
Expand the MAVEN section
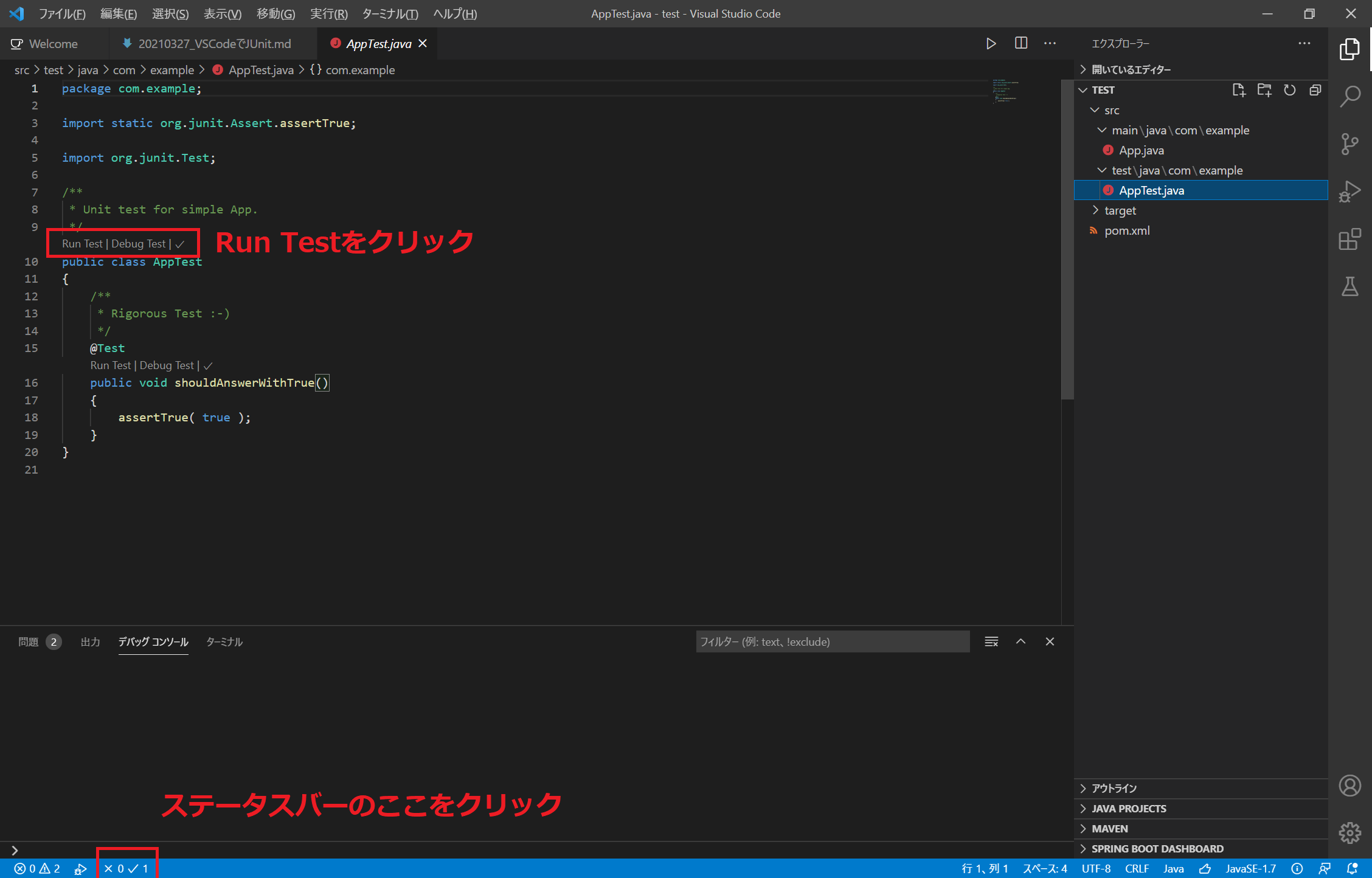(1109, 828)
